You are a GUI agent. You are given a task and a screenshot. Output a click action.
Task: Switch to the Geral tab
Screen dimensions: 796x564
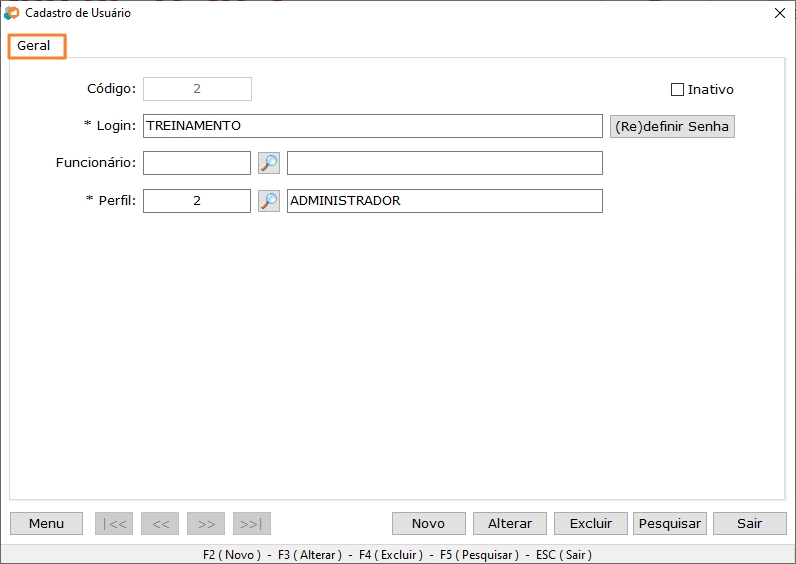[x=34, y=46]
